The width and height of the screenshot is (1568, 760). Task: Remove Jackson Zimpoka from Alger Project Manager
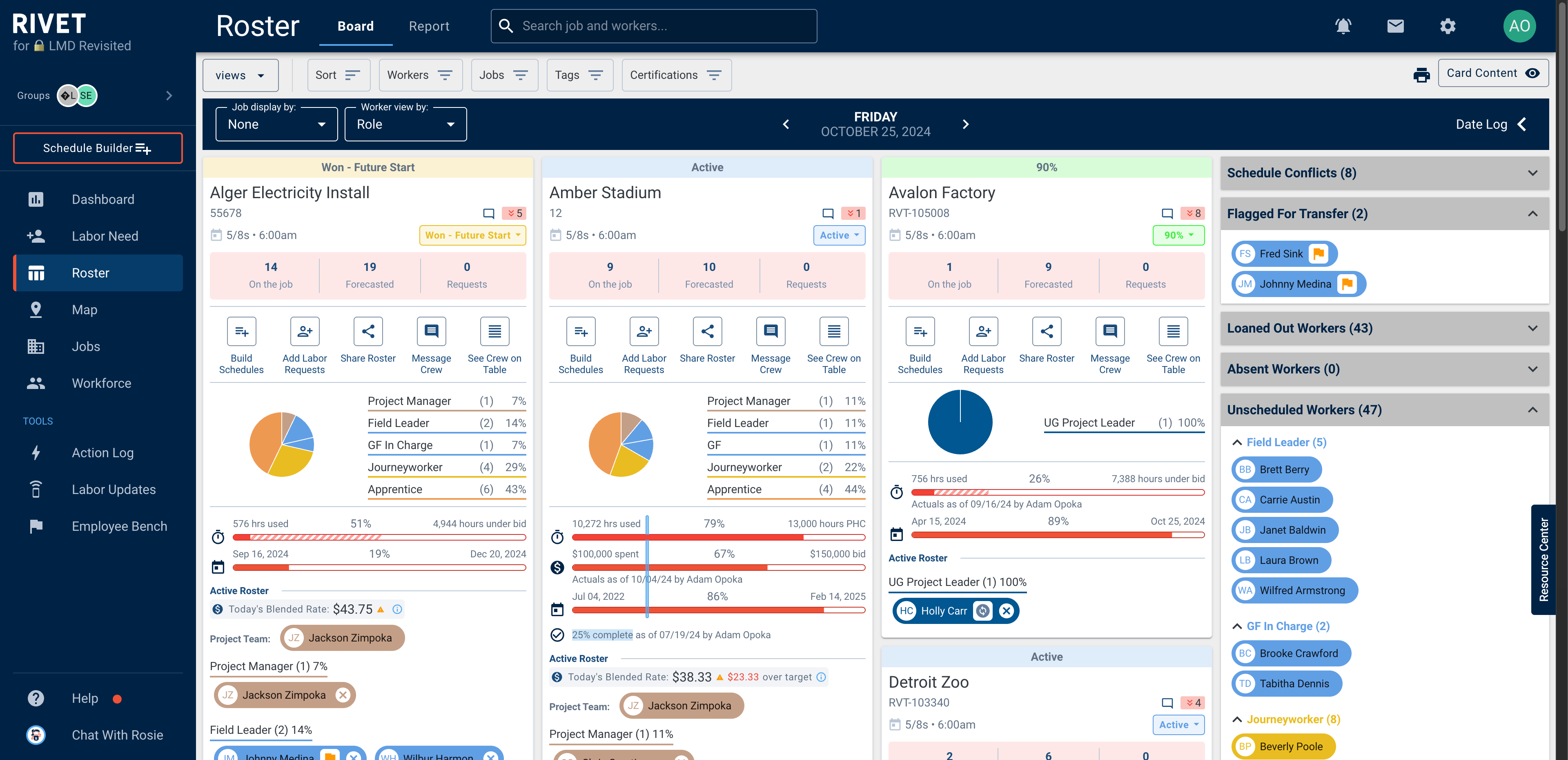click(x=343, y=695)
